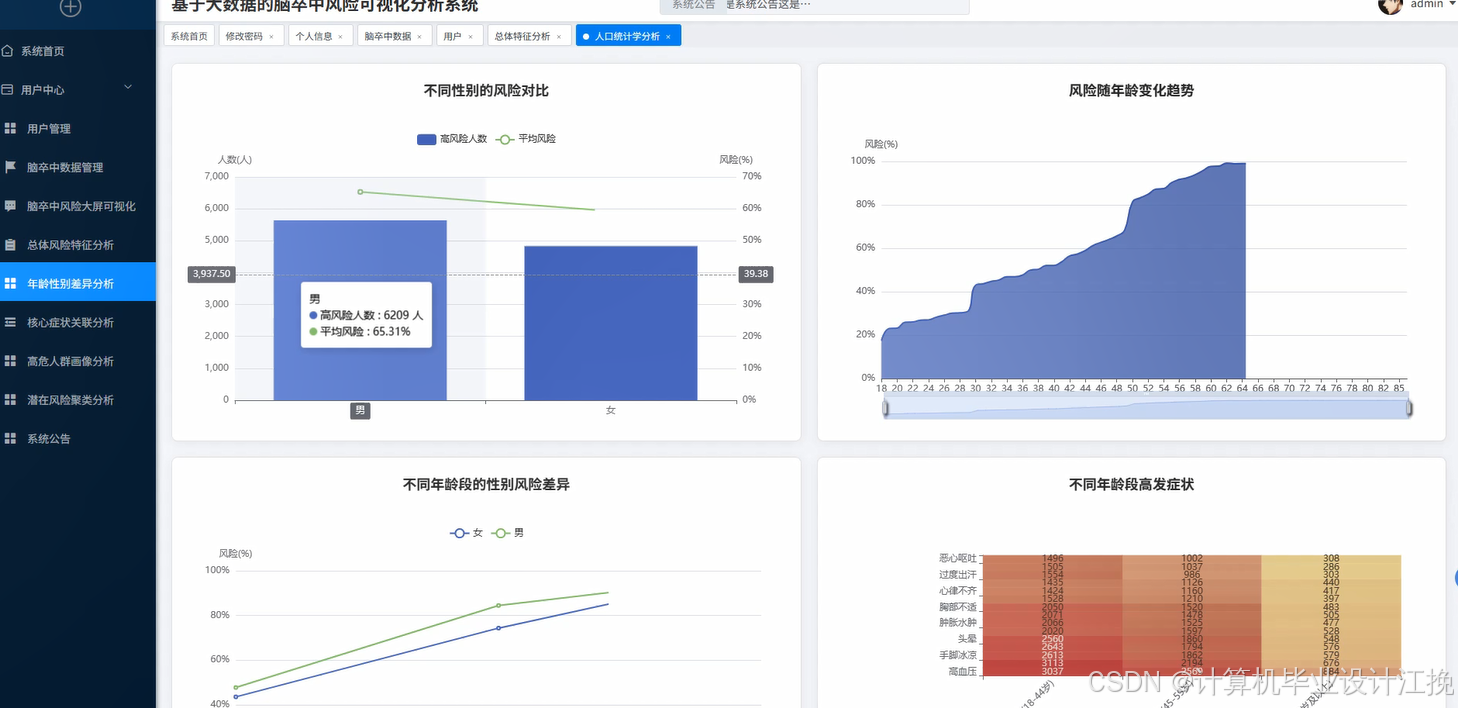Open 总体风险特征分析 in sidebar
The image size is (1458, 708).
(78, 245)
